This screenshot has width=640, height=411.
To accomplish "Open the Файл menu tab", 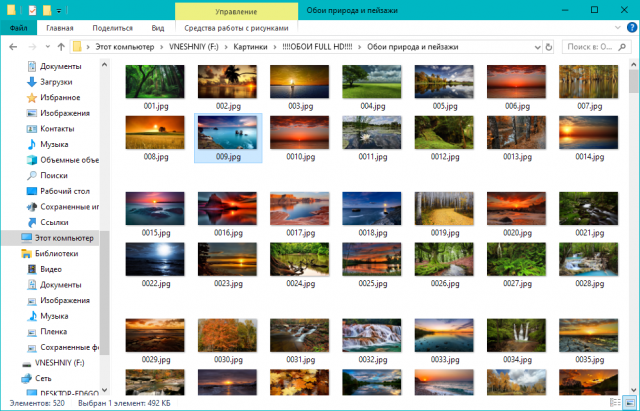I will (18, 28).
